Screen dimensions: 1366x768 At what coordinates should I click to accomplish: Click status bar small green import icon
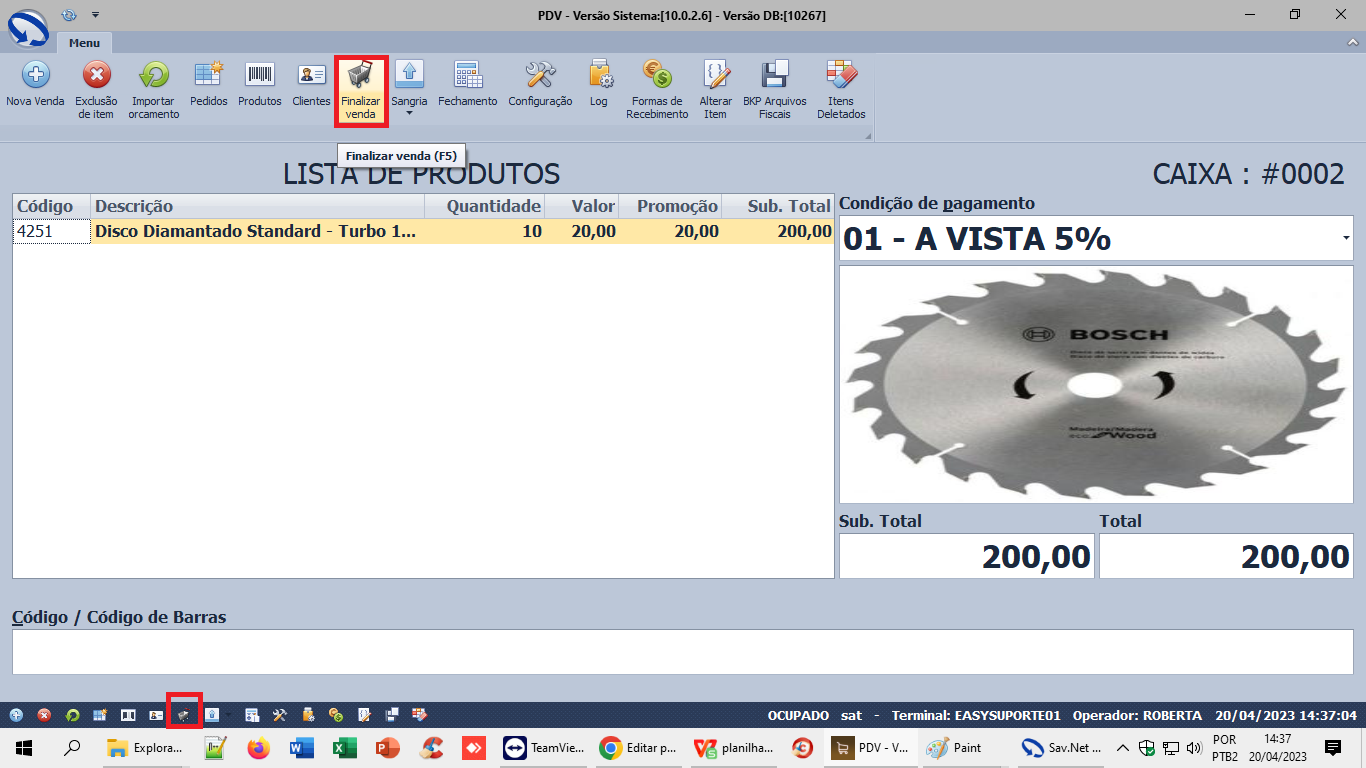pyautogui.click(x=72, y=715)
